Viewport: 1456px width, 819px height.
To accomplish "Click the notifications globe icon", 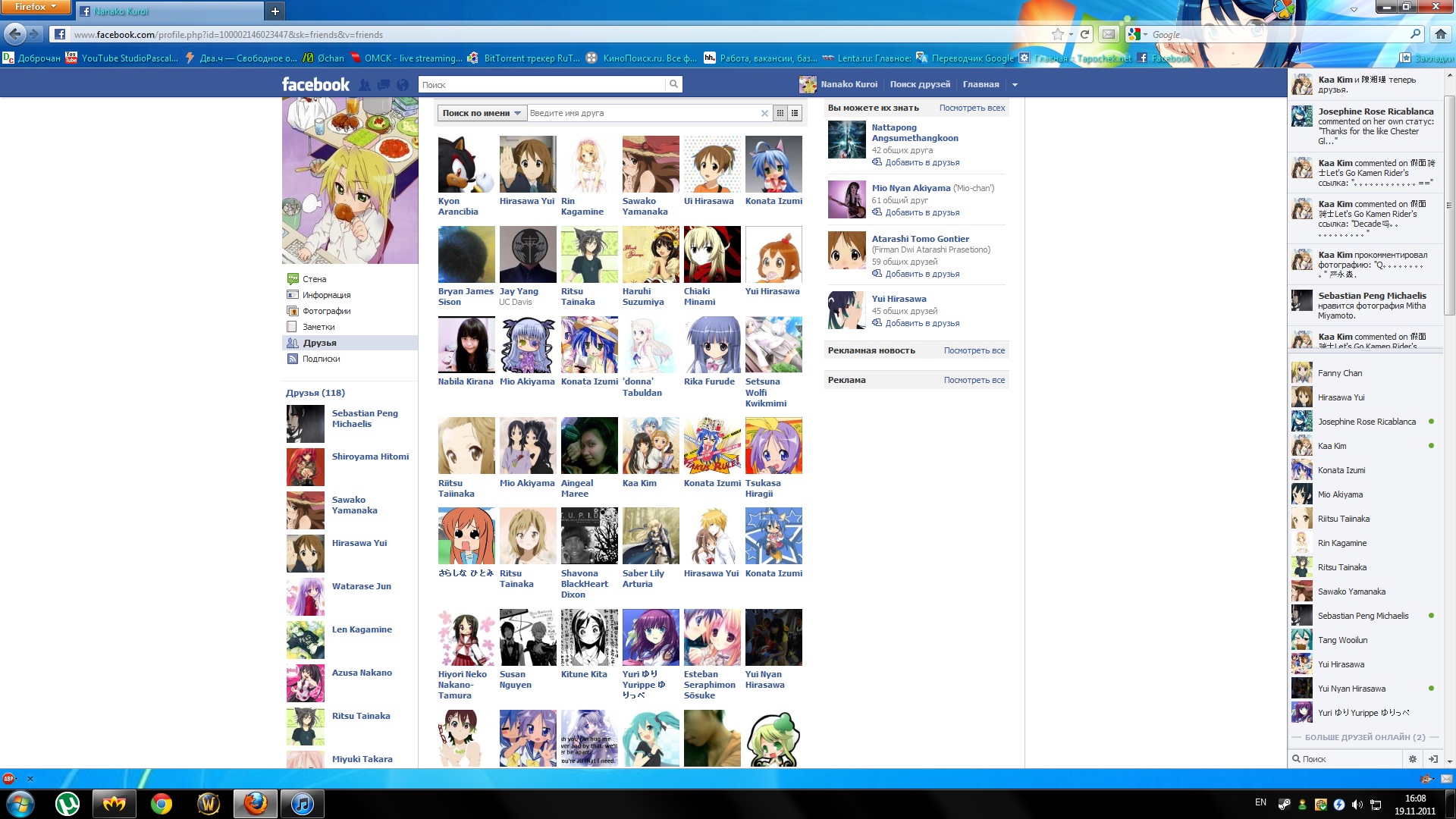I will tap(403, 85).
